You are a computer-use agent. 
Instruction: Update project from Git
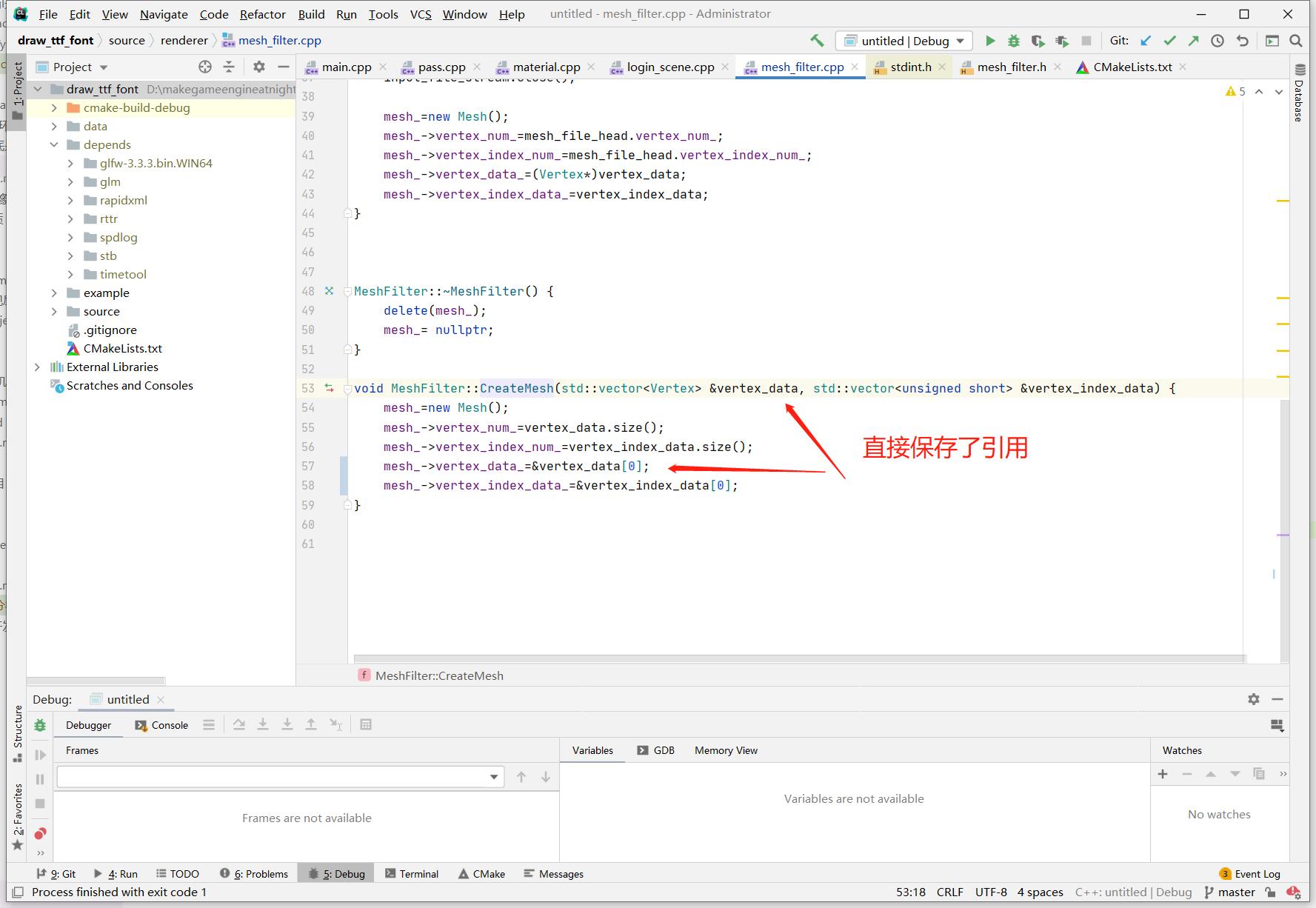point(1146,41)
